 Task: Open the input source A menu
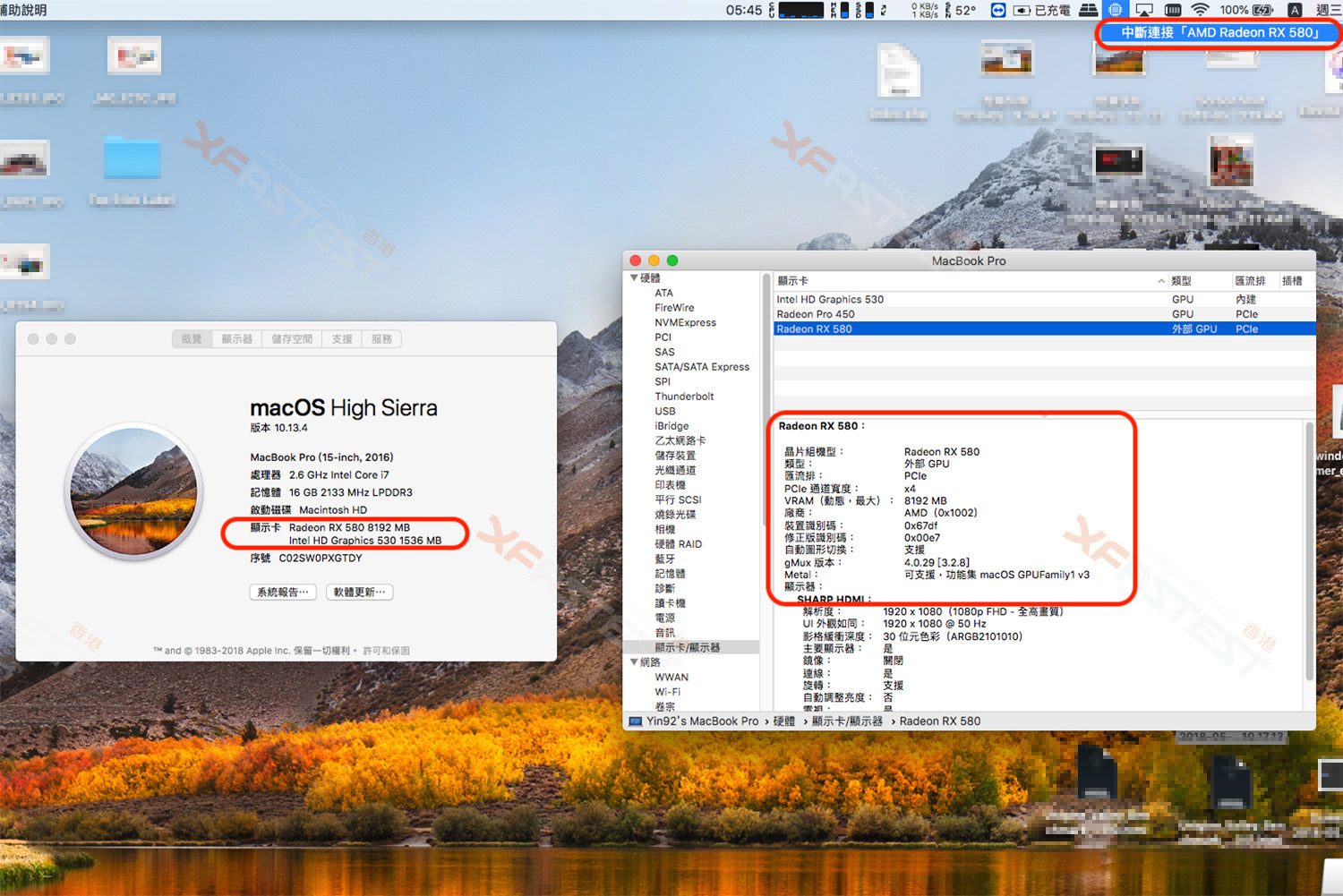(x=1295, y=10)
